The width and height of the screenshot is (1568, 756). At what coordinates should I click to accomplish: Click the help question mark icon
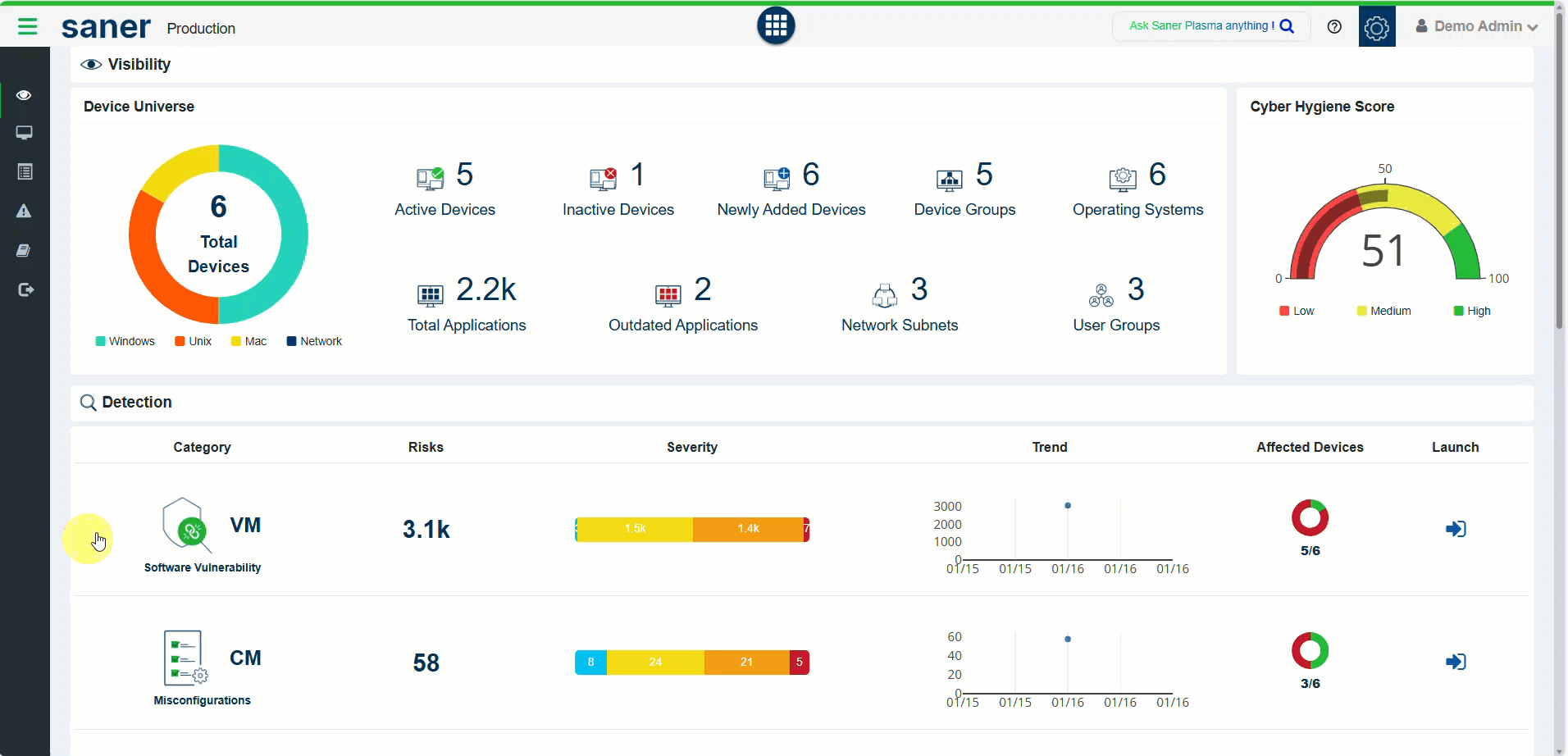tap(1334, 27)
